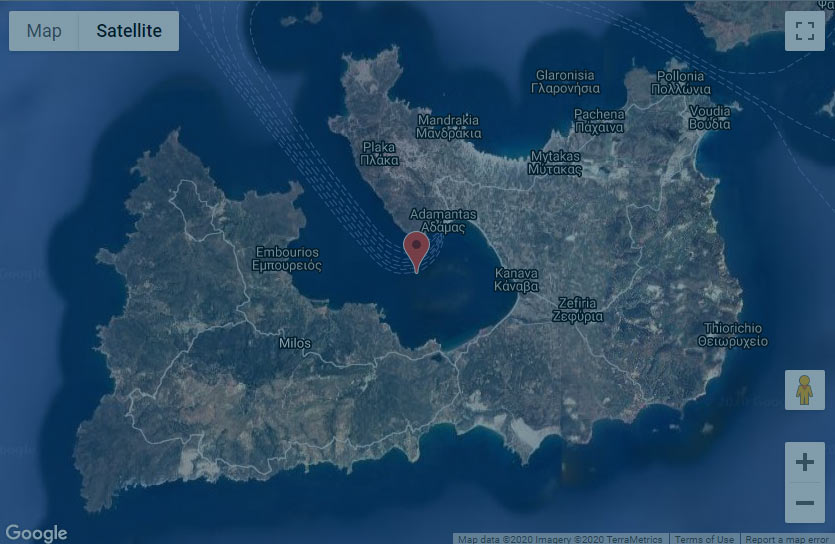Click the map data copyright text
This screenshot has height=544, width=835.
[560, 539]
